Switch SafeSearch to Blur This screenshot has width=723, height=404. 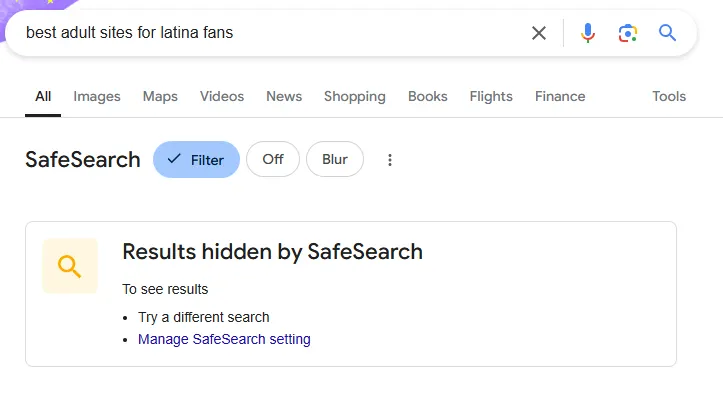[x=335, y=160]
